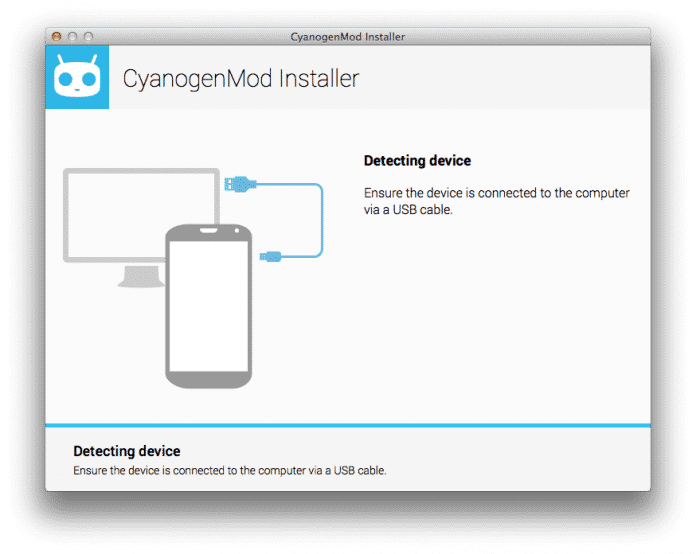Minimize the installer window with yellow button
696x554 pixels.
pos(72,37)
